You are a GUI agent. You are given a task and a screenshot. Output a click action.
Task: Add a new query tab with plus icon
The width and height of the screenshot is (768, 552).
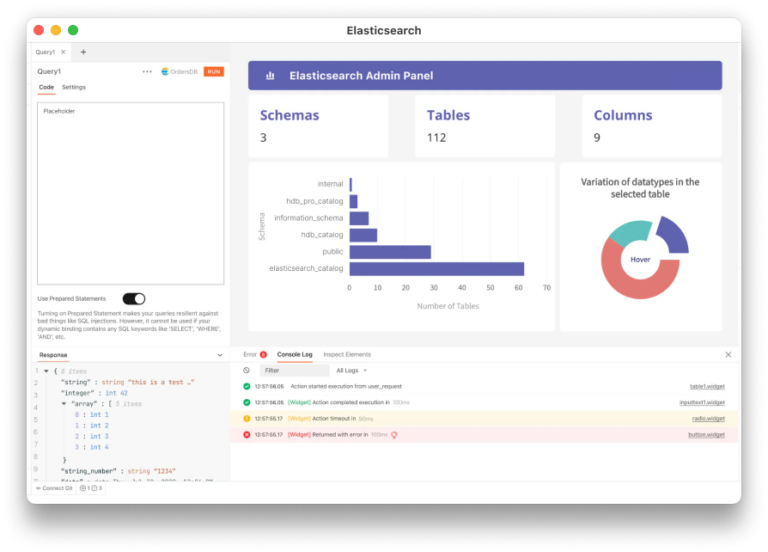[83, 52]
